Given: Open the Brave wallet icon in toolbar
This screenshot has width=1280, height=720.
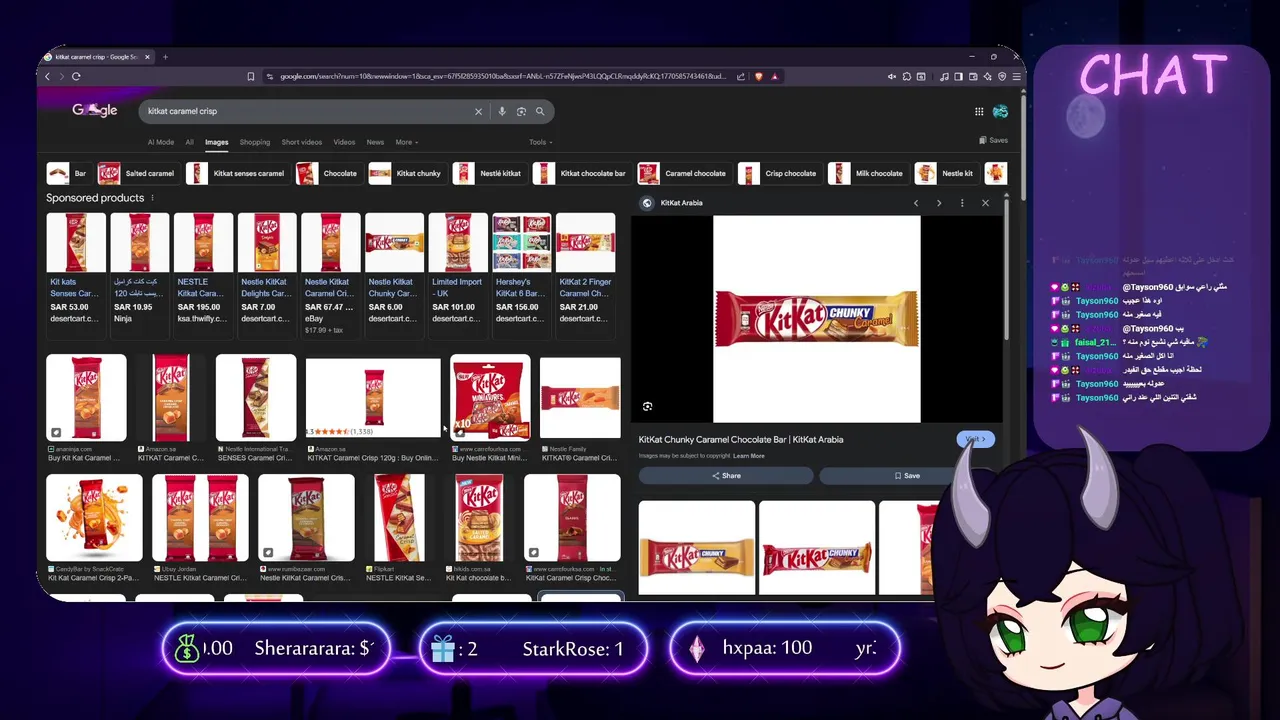Looking at the screenshot, I should [973, 76].
